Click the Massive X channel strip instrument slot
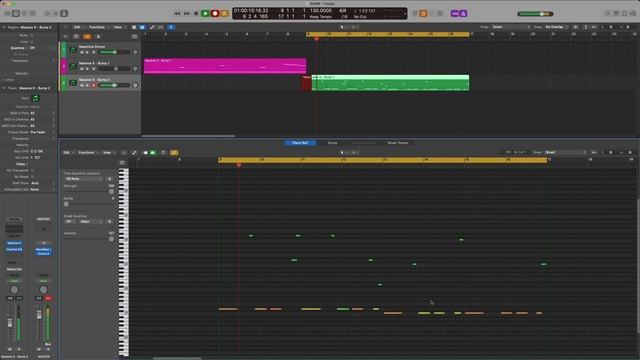Viewport: 640px width, 360px height. (x=14, y=243)
